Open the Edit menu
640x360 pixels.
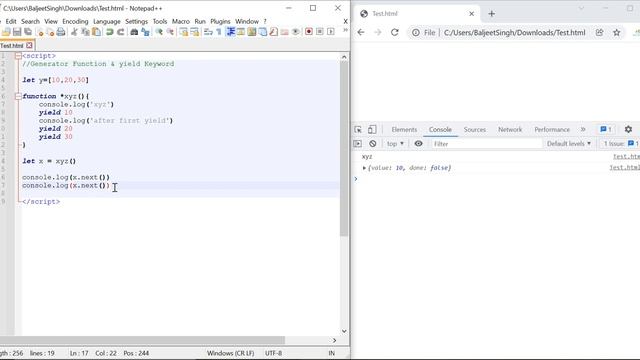[x=11, y=21]
